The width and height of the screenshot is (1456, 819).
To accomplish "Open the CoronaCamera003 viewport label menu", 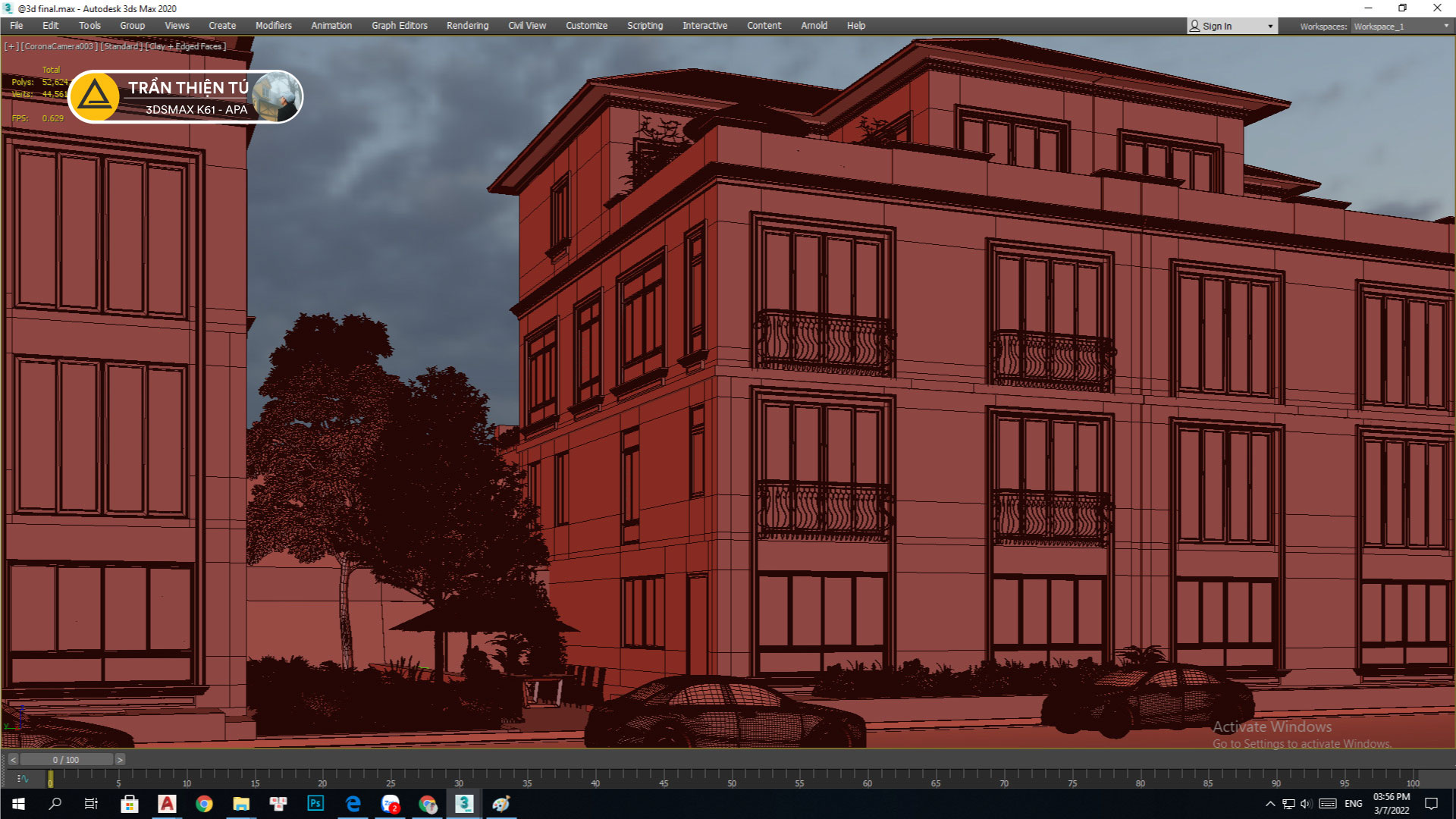I will coord(59,46).
